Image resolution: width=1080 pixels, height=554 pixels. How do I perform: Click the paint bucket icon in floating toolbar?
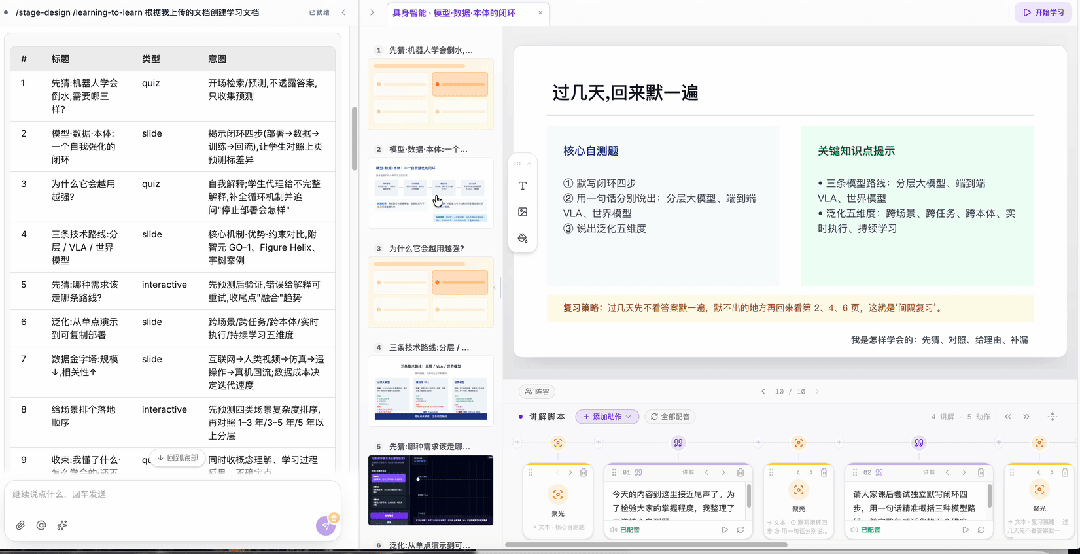(x=522, y=238)
